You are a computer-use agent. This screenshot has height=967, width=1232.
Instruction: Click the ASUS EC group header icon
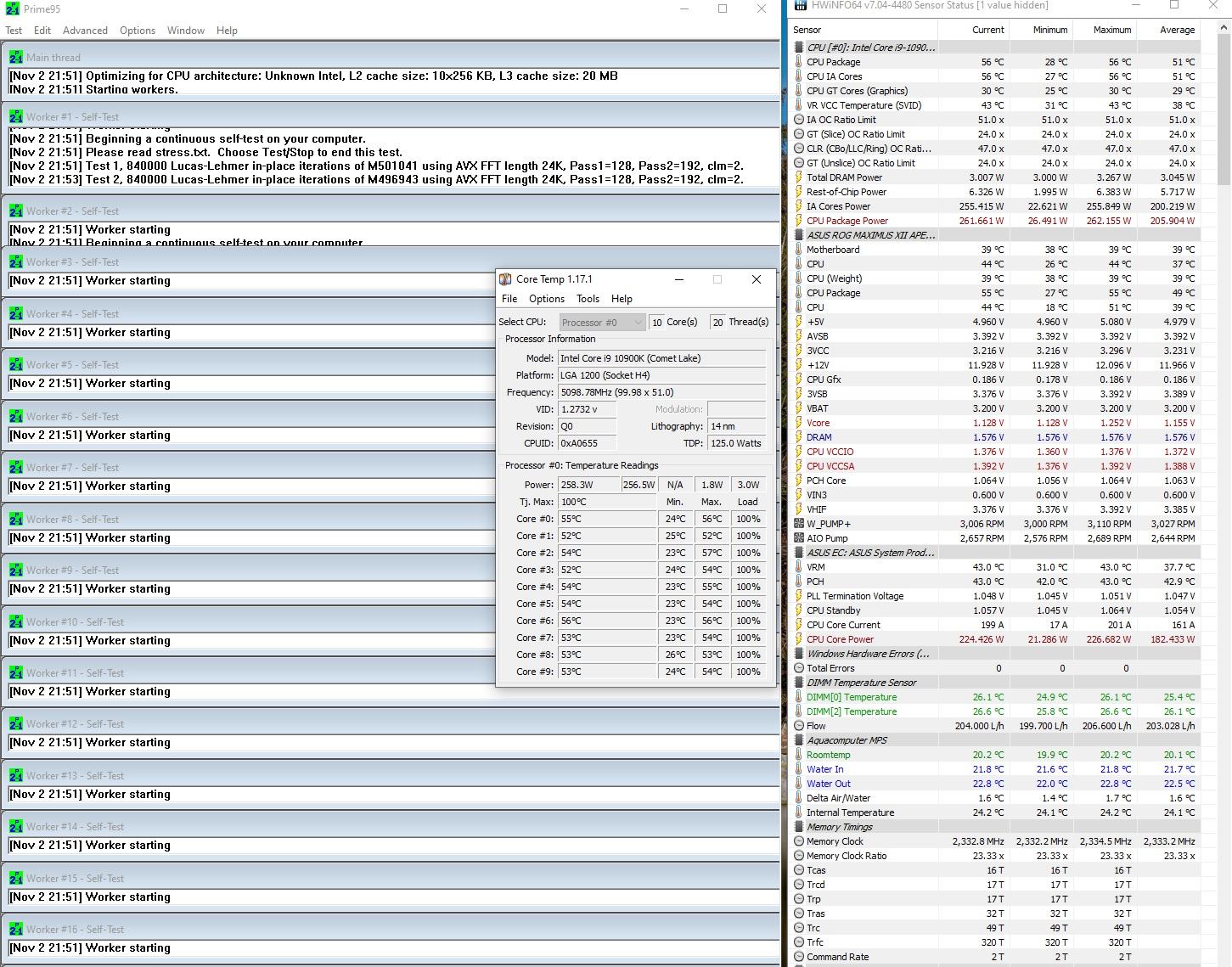(798, 553)
